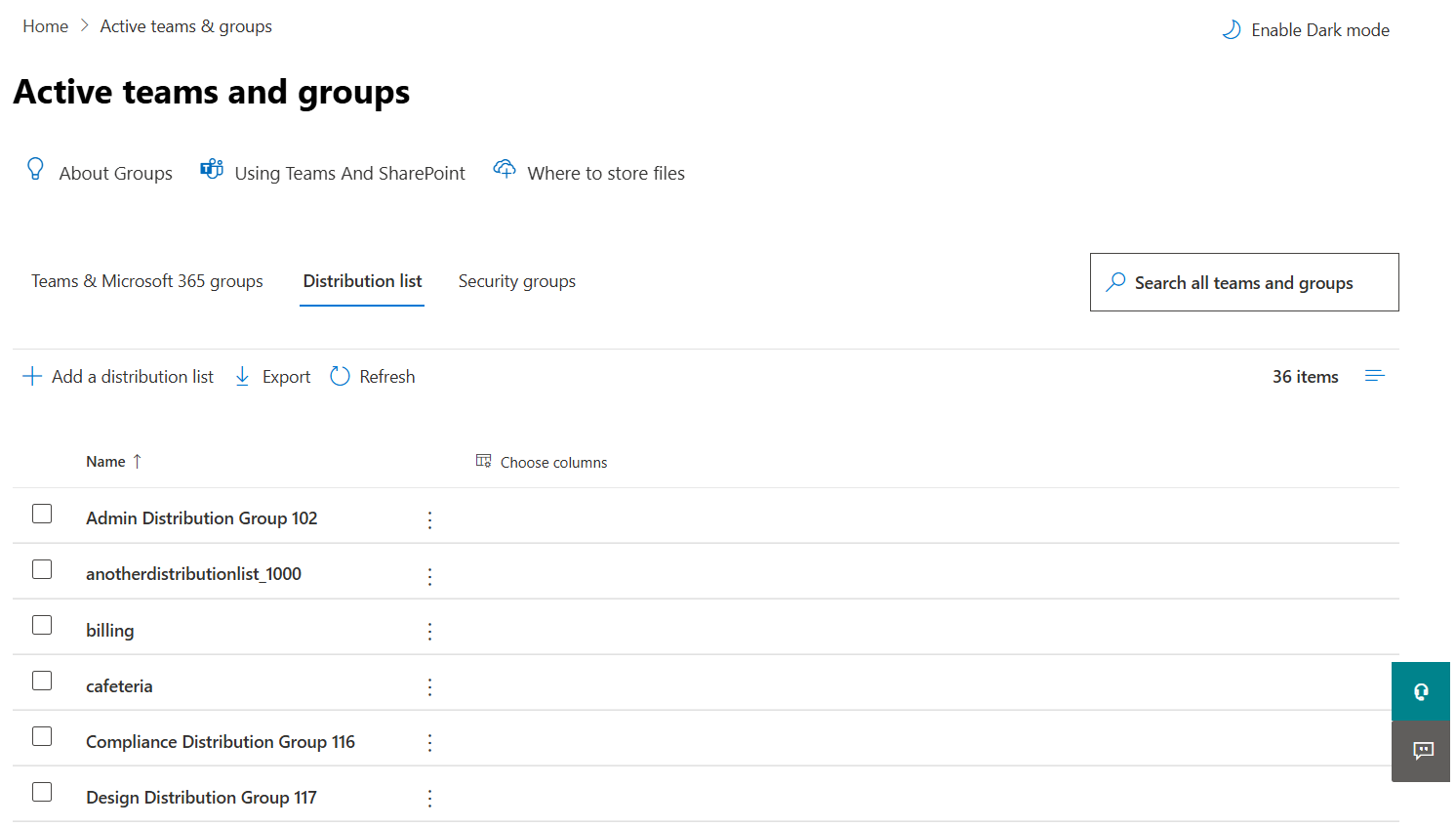Open the filter options menu beside 36 items
The height and width of the screenshot is (827, 1456).
point(1374,377)
